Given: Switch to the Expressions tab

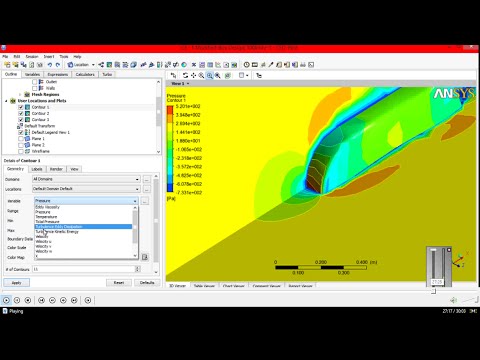Looking at the screenshot, I should tap(57, 74).
